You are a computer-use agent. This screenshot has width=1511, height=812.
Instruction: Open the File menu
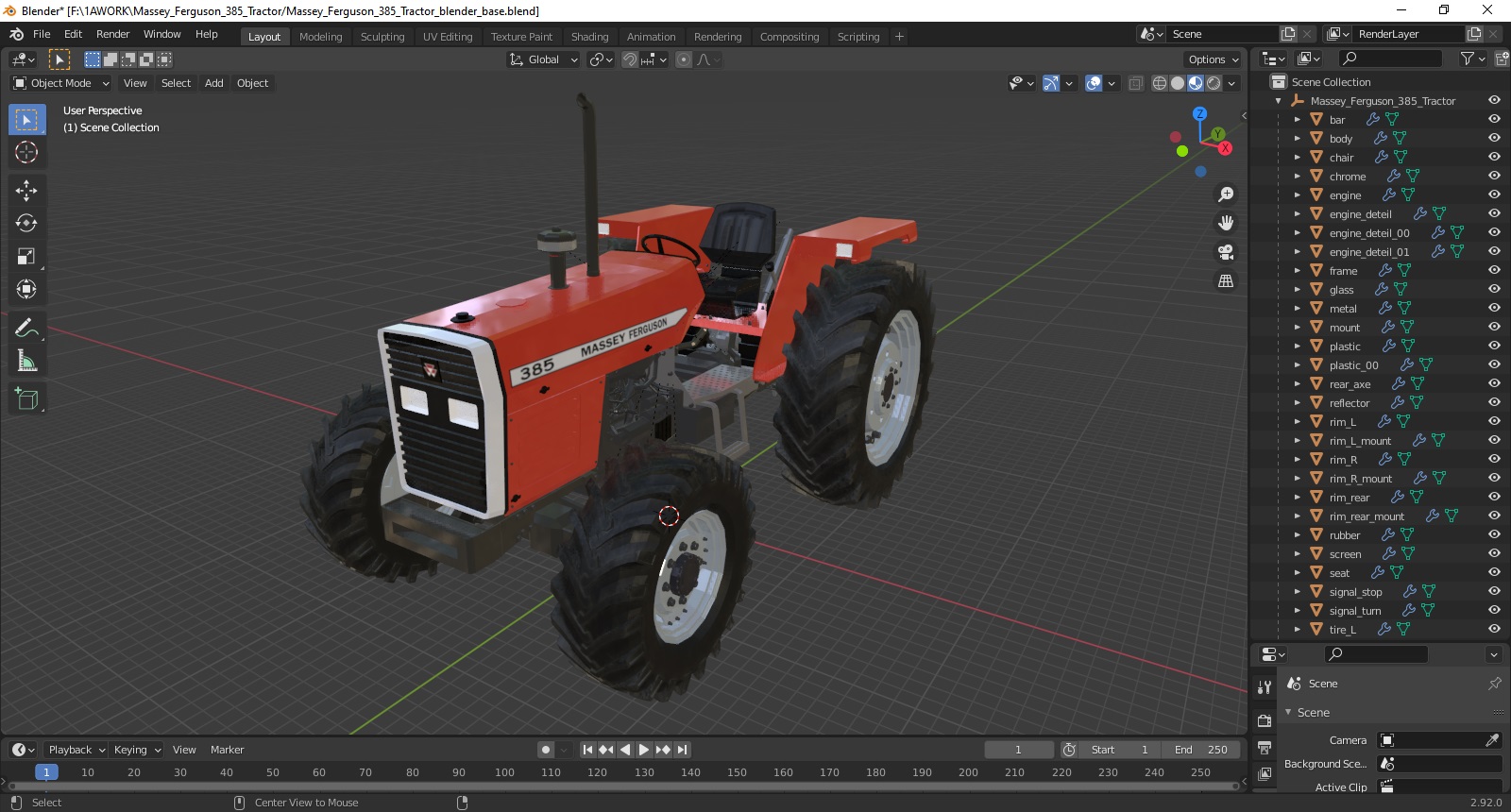tap(42, 34)
